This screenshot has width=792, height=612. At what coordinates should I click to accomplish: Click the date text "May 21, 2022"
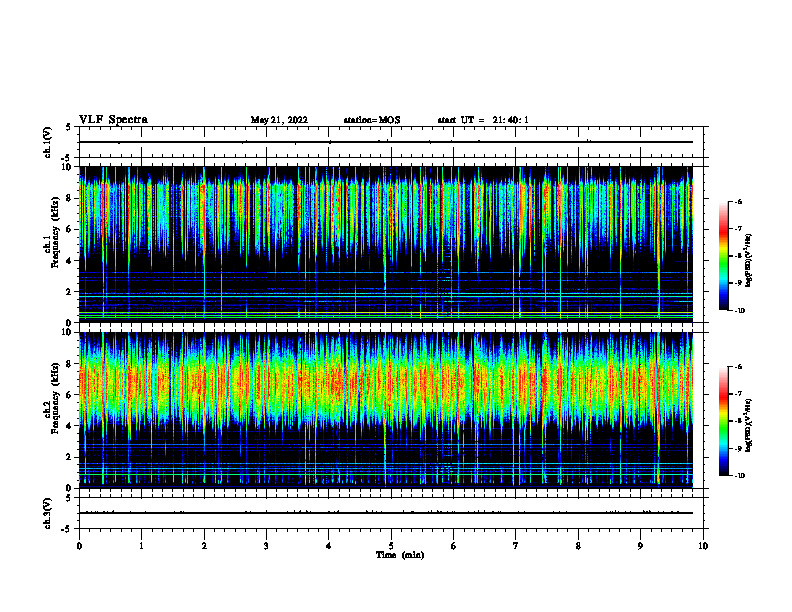tap(279, 120)
